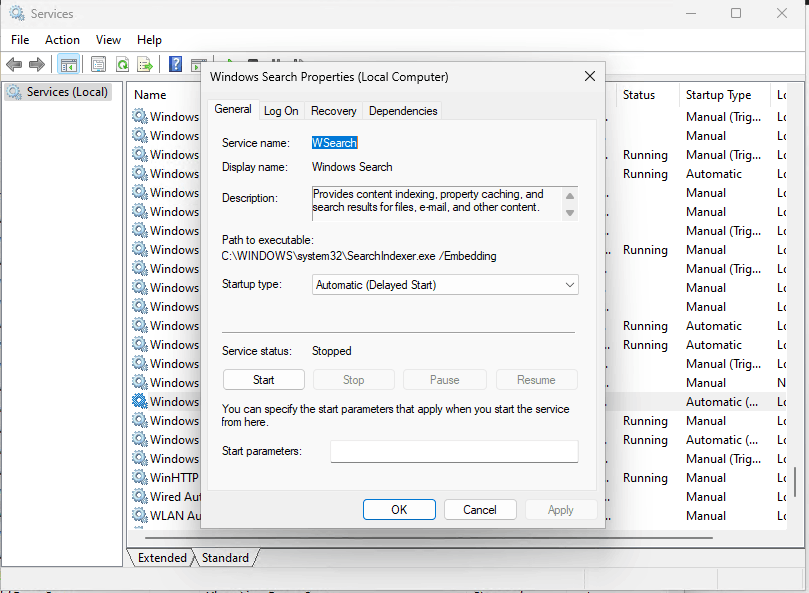Click the description box scroll-up arrow
The height and width of the screenshot is (593, 809).
pos(570,196)
